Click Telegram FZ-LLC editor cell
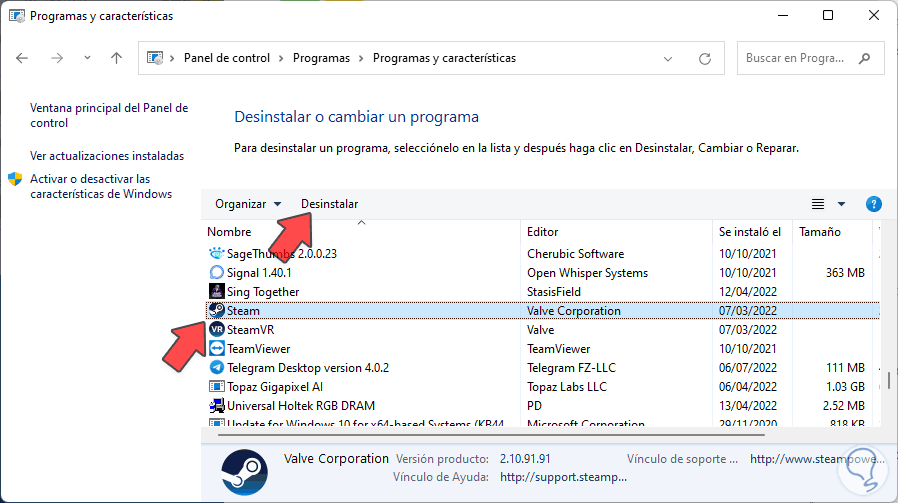Image resolution: width=898 pixels, height=503 pixels. (x=571, y=368)
